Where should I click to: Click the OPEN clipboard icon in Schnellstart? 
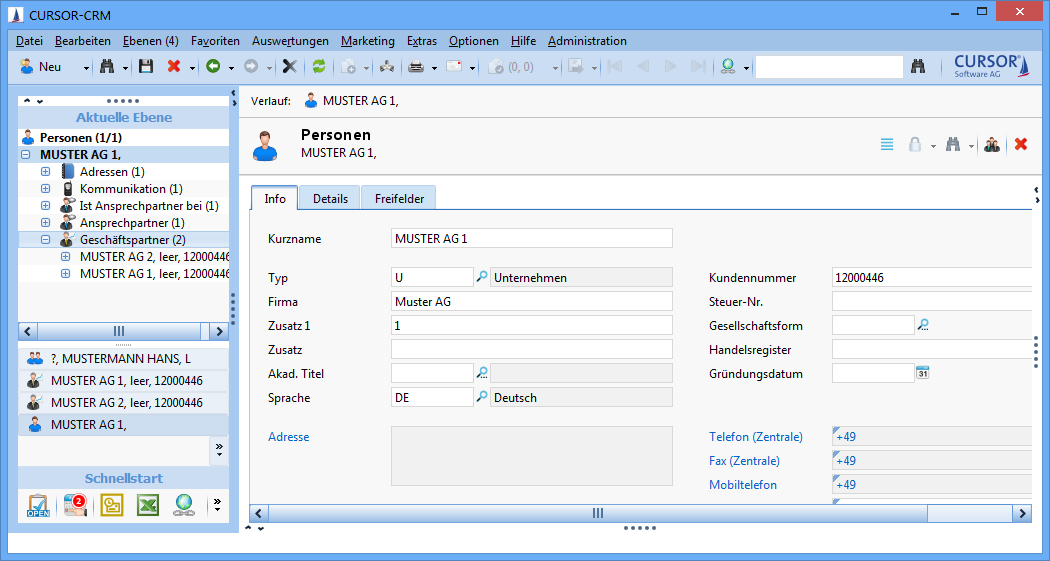pos(38,506)
